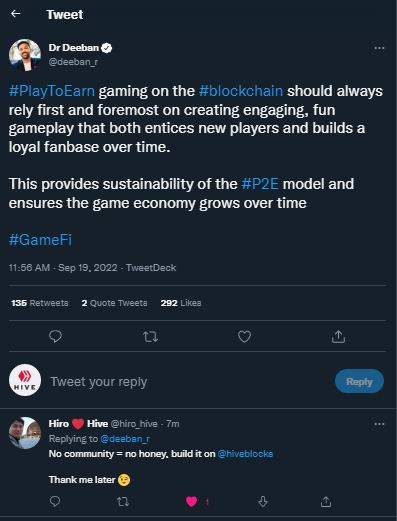The width and height of the screenshot is (397, 521).
Task: View the 2 Quote Tweets list
Action: (x=114, y=303)
